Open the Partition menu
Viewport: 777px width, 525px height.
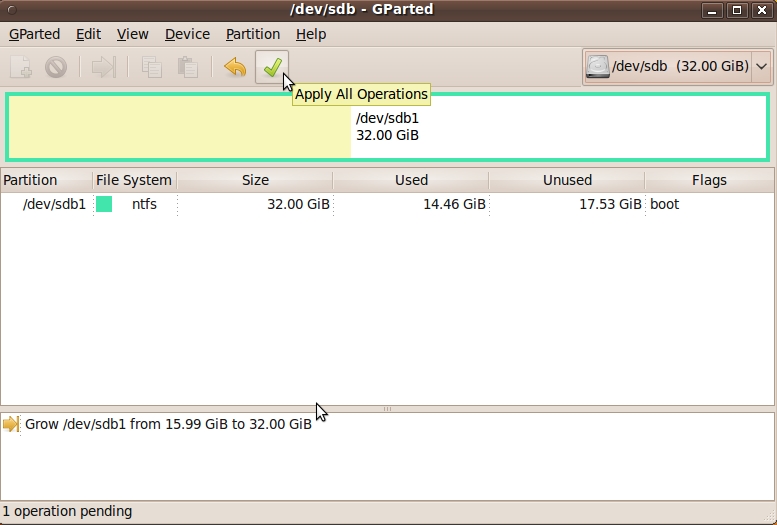252,34
